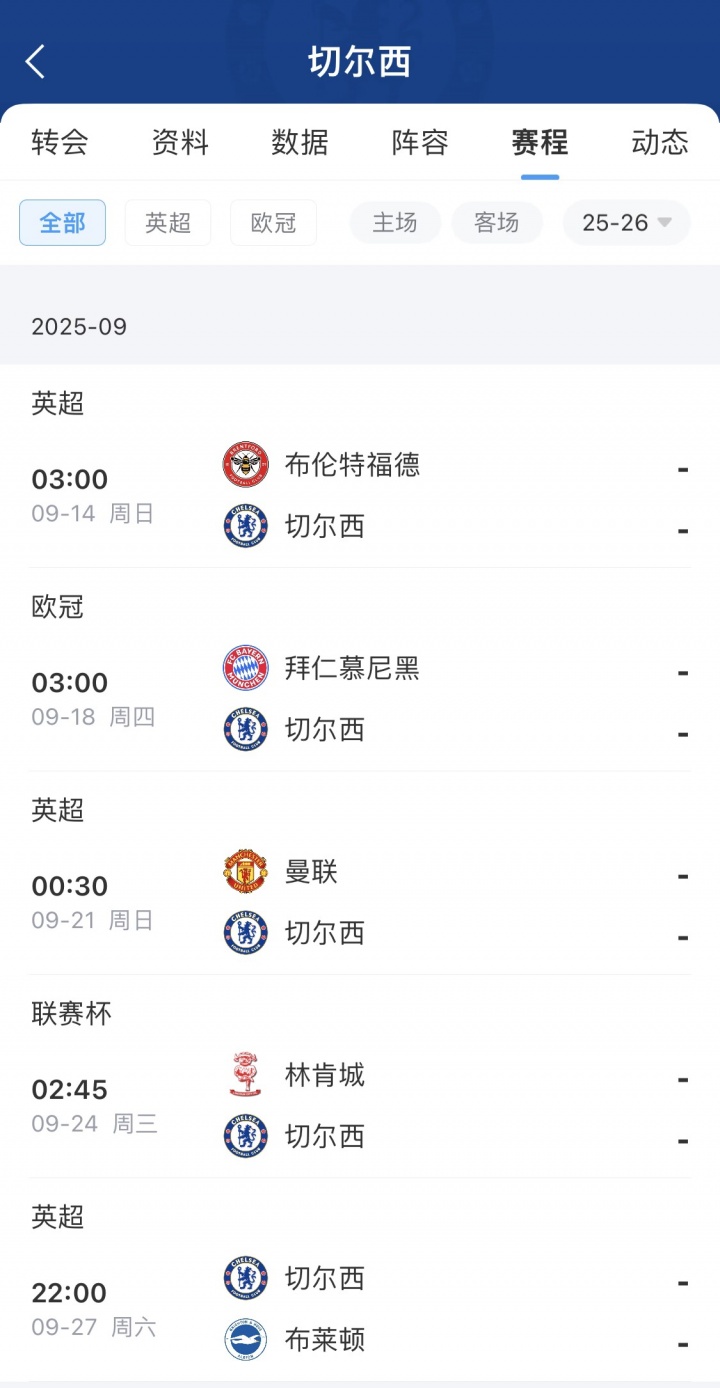Open the 25-26 season dropdown
Viewport: 720px width, 1388px height.
coord(626,222)
